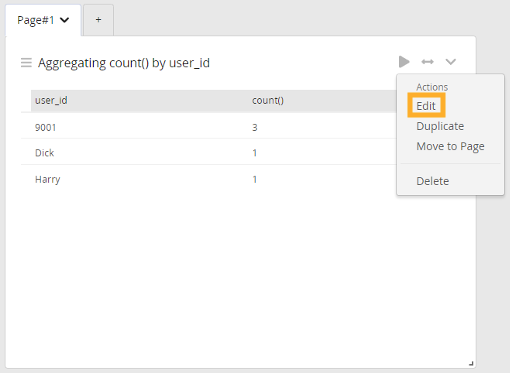Click the Actions menu header label
Image resolution: width=510 pixels, height=373 pixels.
click(x=432, y=87)
